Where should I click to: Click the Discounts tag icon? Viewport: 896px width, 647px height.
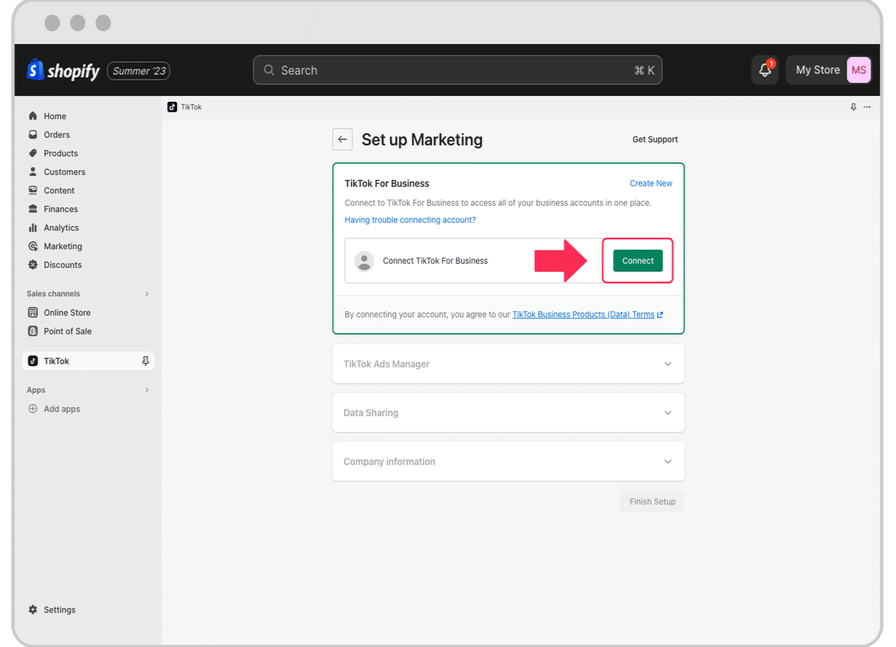[x=34, y=264]
